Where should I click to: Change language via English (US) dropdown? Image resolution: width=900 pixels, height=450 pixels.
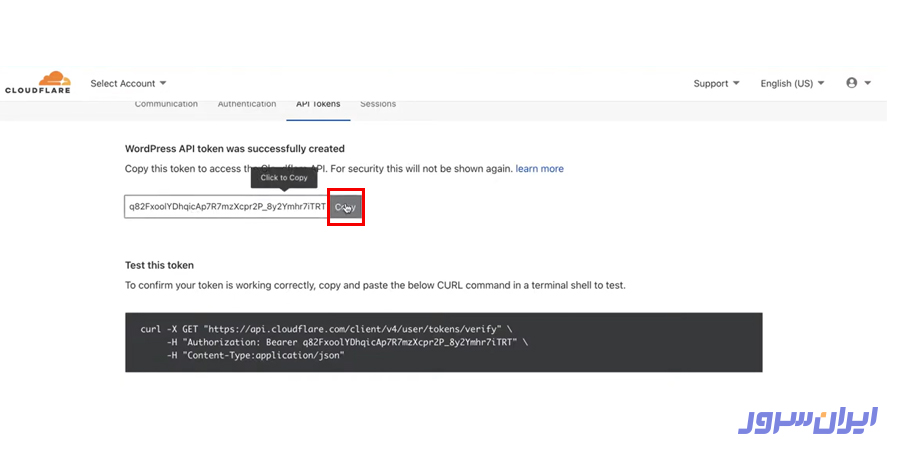tap(792, 83)
